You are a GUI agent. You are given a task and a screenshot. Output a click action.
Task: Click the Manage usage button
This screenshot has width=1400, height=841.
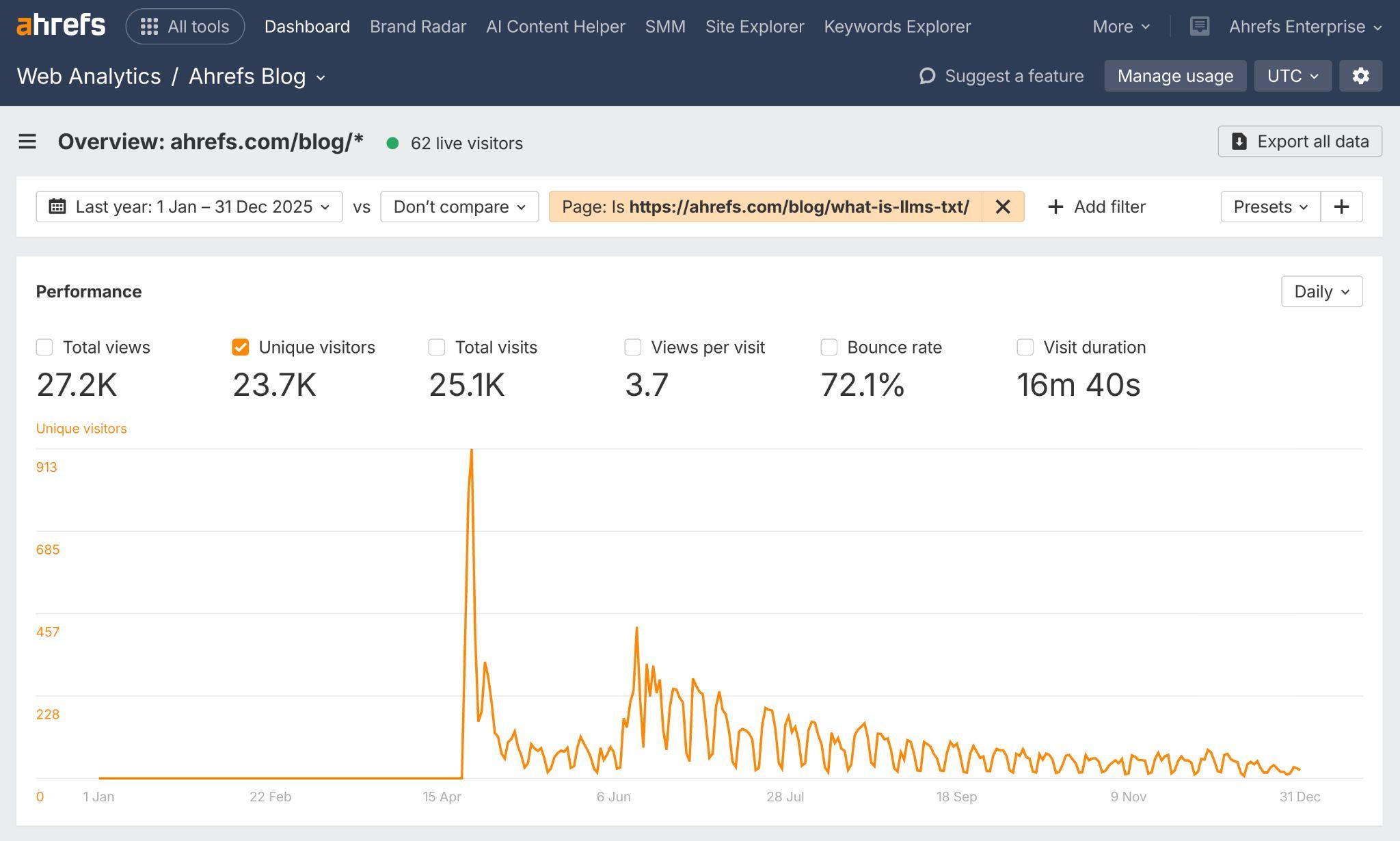(1175, 76)
